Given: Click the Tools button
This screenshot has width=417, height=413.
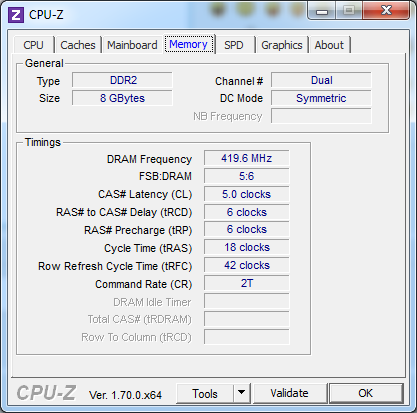Looking at the screenshot, I should point(205,394).
